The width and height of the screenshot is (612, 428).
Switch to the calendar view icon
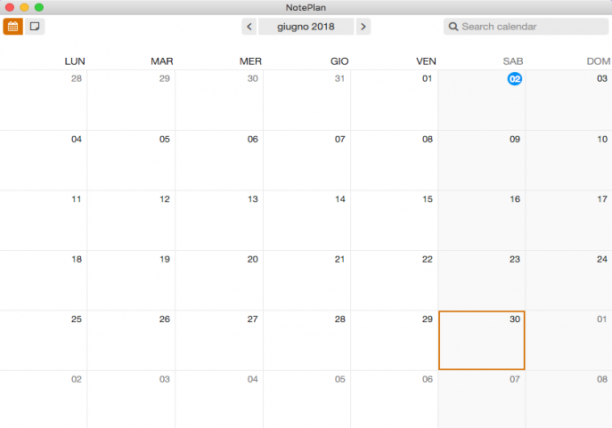point(13,27)
